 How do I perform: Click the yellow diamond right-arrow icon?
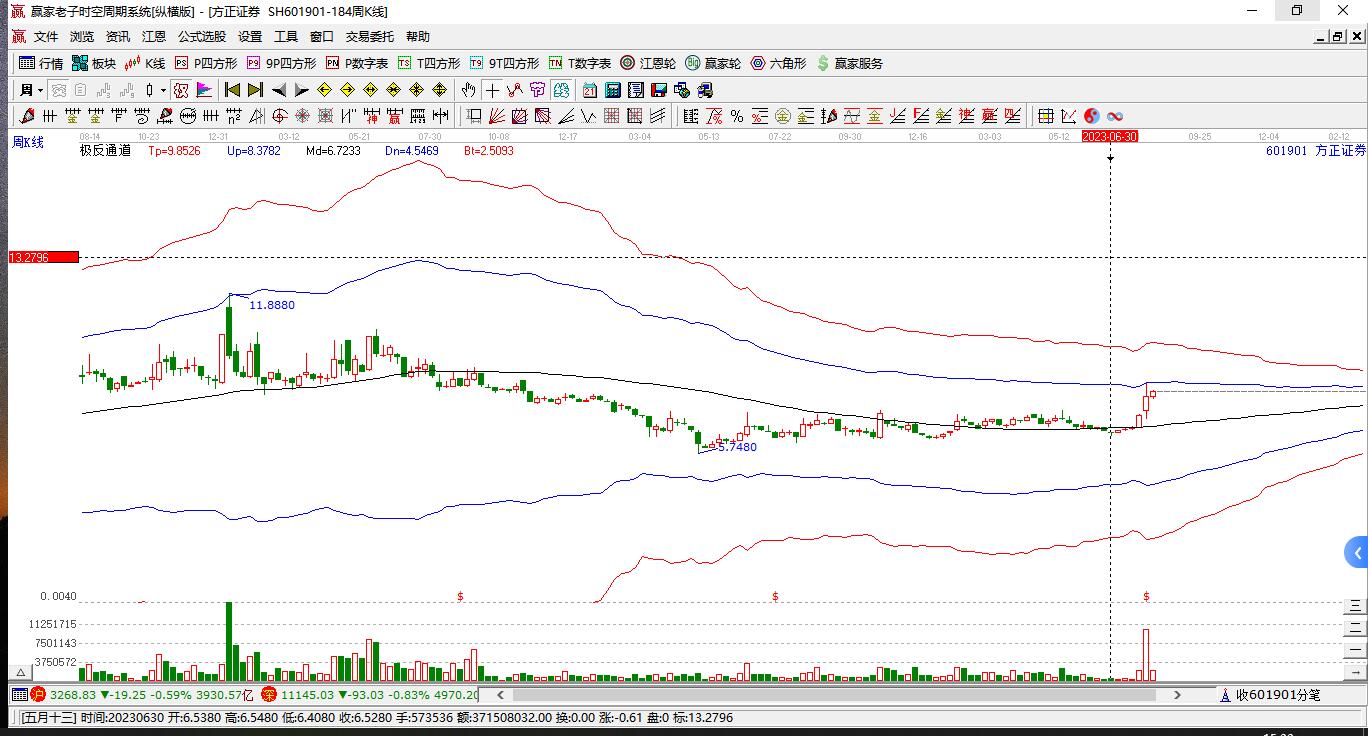tap(347, 90)
